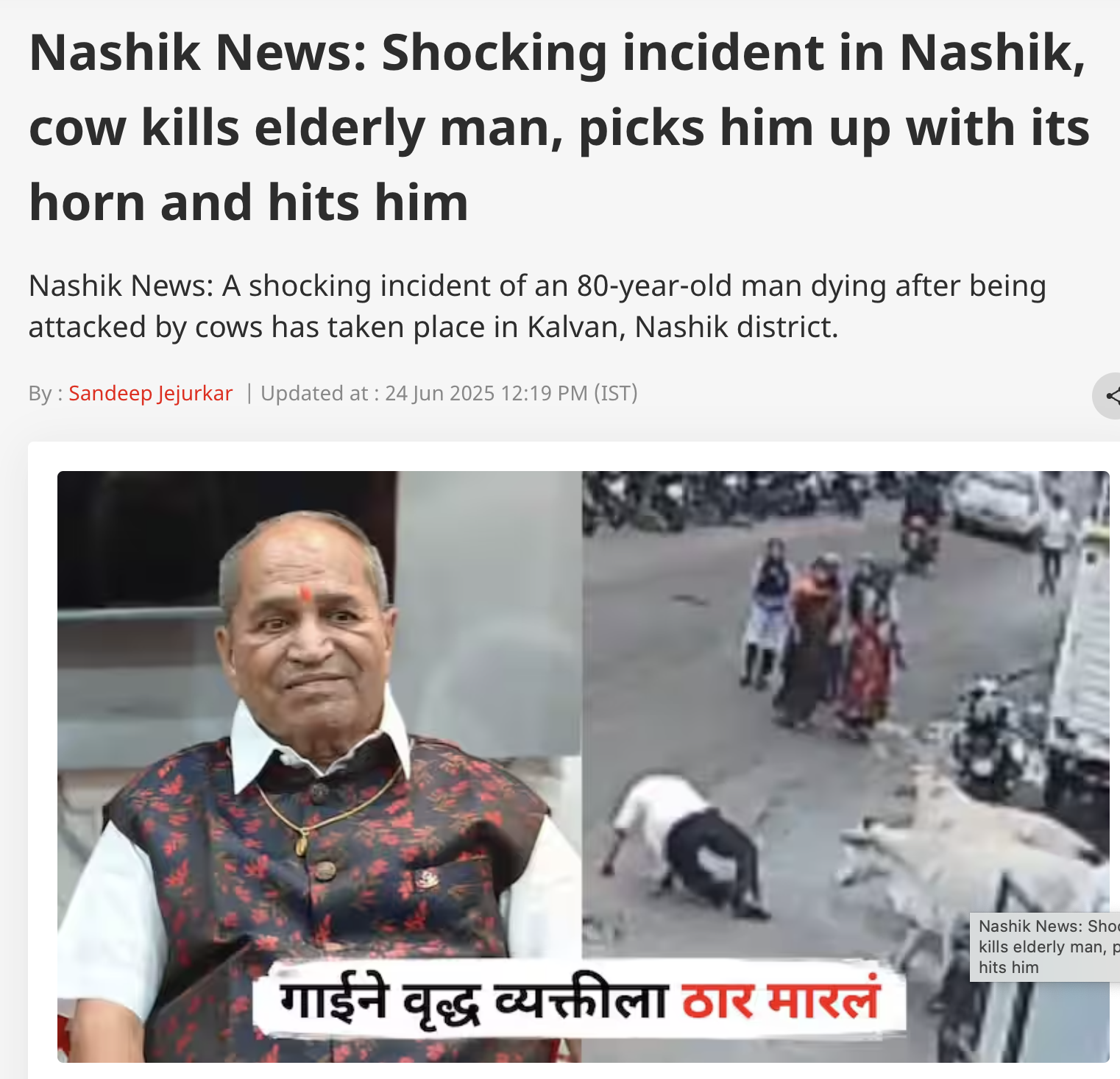
Task: Click the share icon at the right edge
Action: [1109, 396]
